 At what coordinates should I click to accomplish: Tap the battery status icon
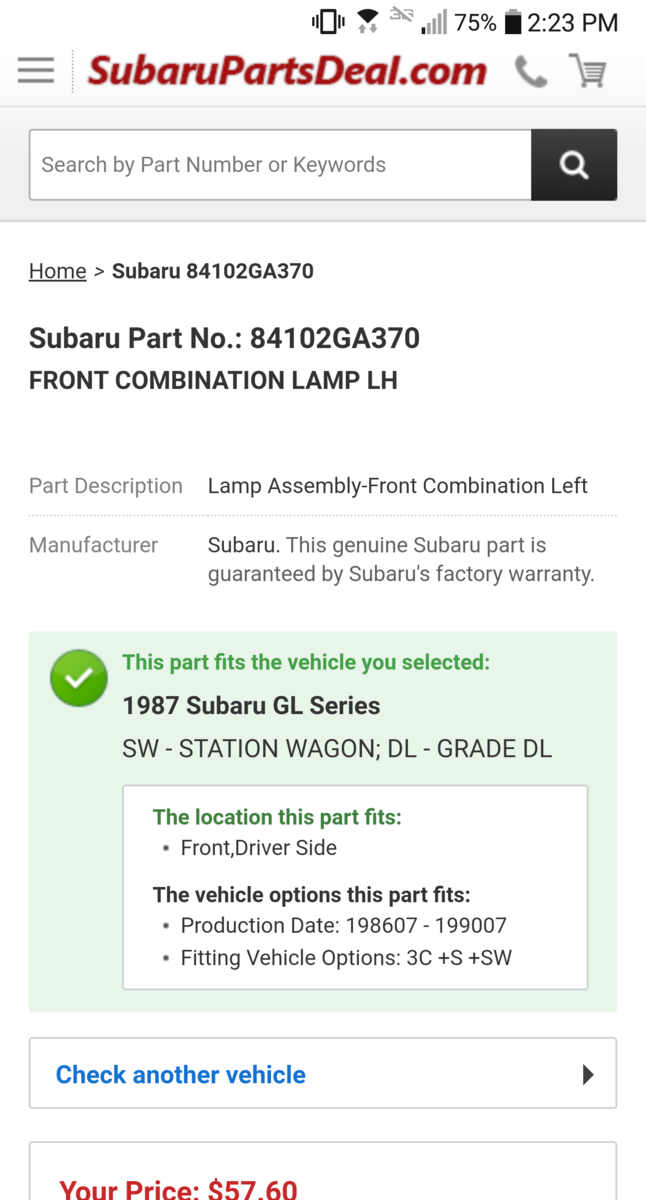coord(512,22)
